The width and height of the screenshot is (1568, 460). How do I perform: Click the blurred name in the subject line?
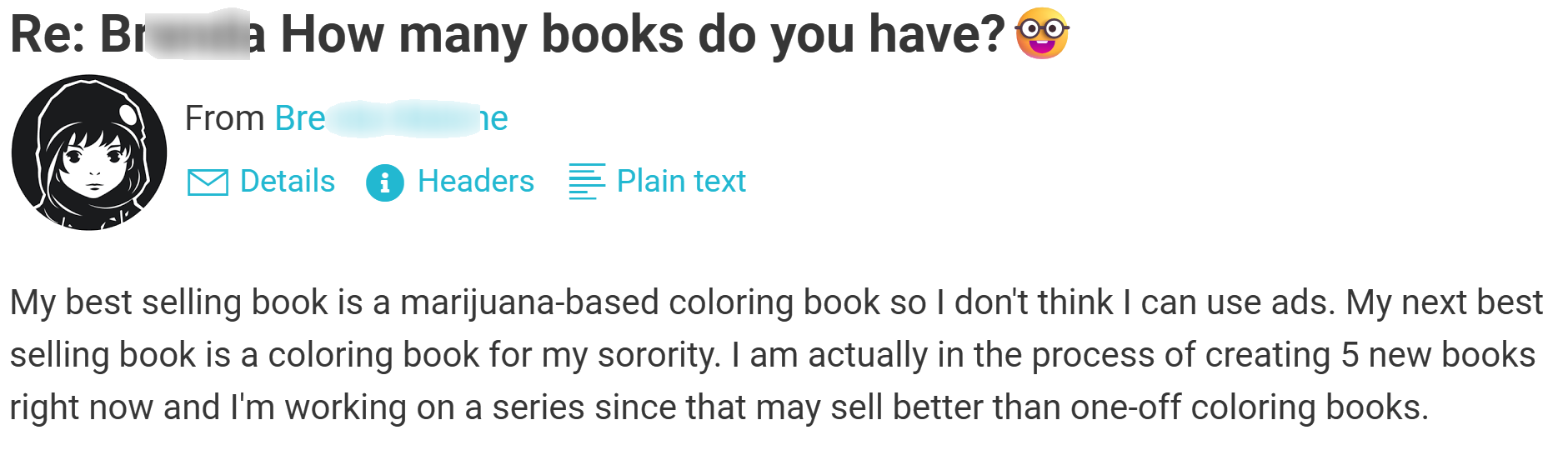(x=196, y=35)
